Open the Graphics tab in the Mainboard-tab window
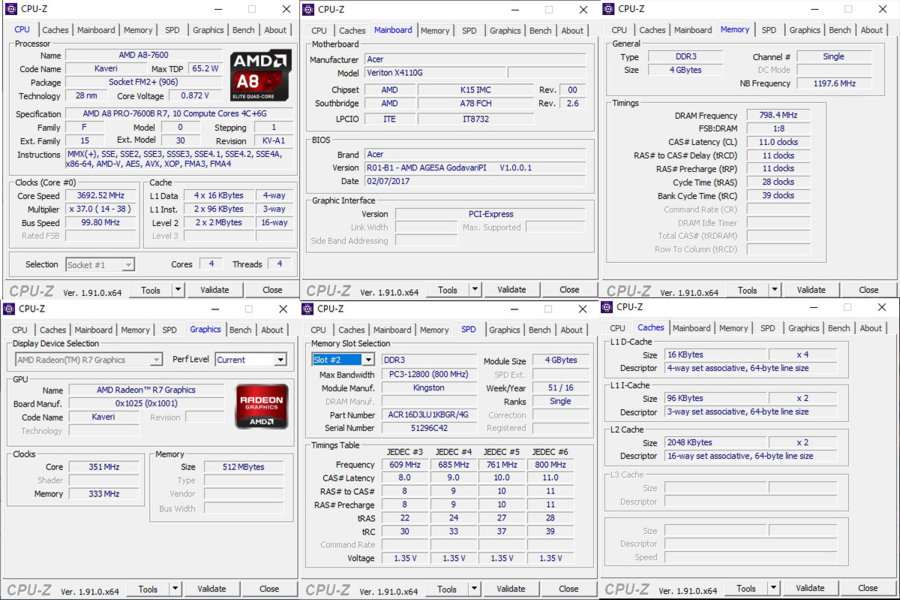The image size is (900, 600). point(505,30)
